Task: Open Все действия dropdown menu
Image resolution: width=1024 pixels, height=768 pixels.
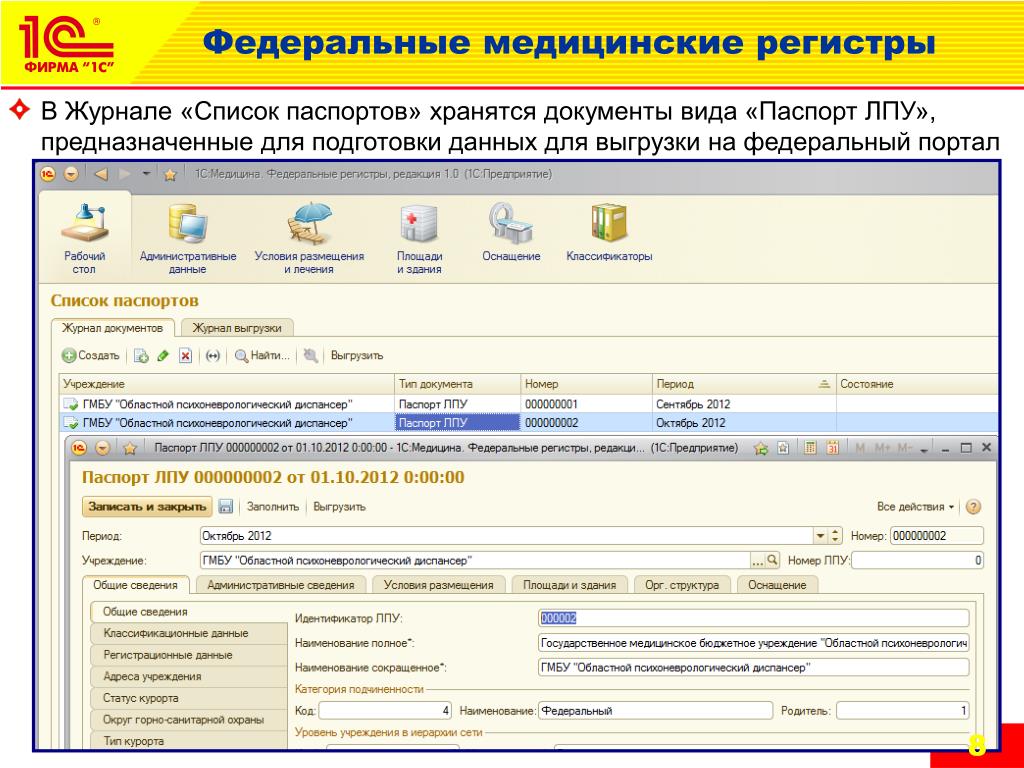Action: tap(916, 507)
